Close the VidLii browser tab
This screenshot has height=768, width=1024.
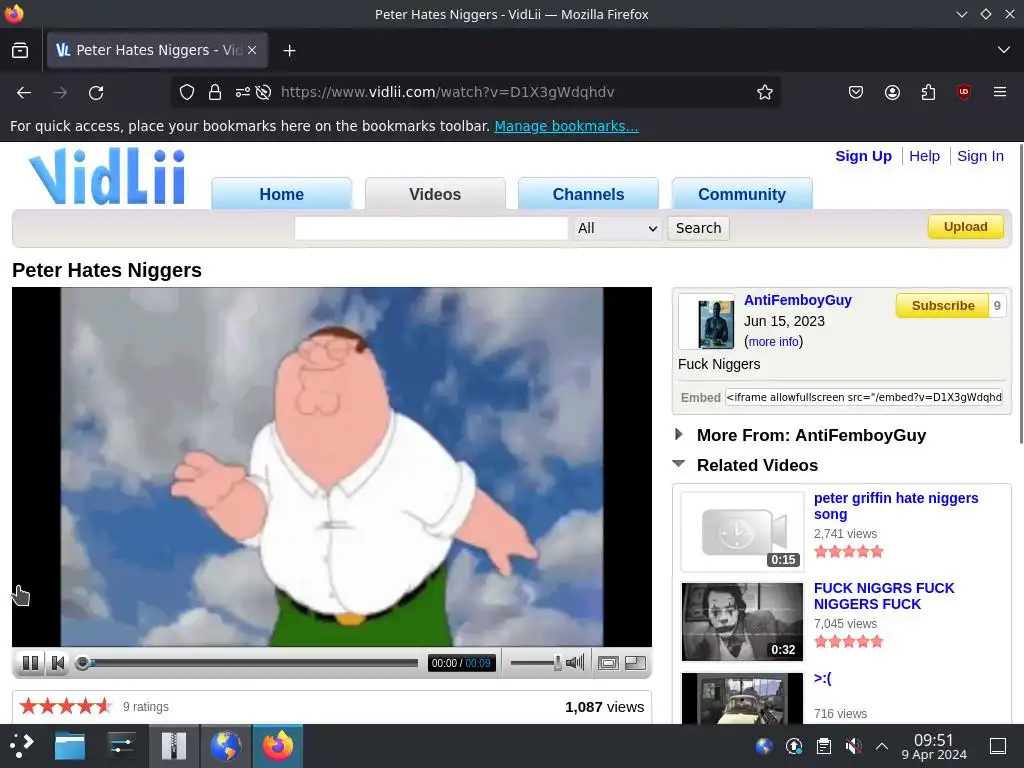click(252, 50)
